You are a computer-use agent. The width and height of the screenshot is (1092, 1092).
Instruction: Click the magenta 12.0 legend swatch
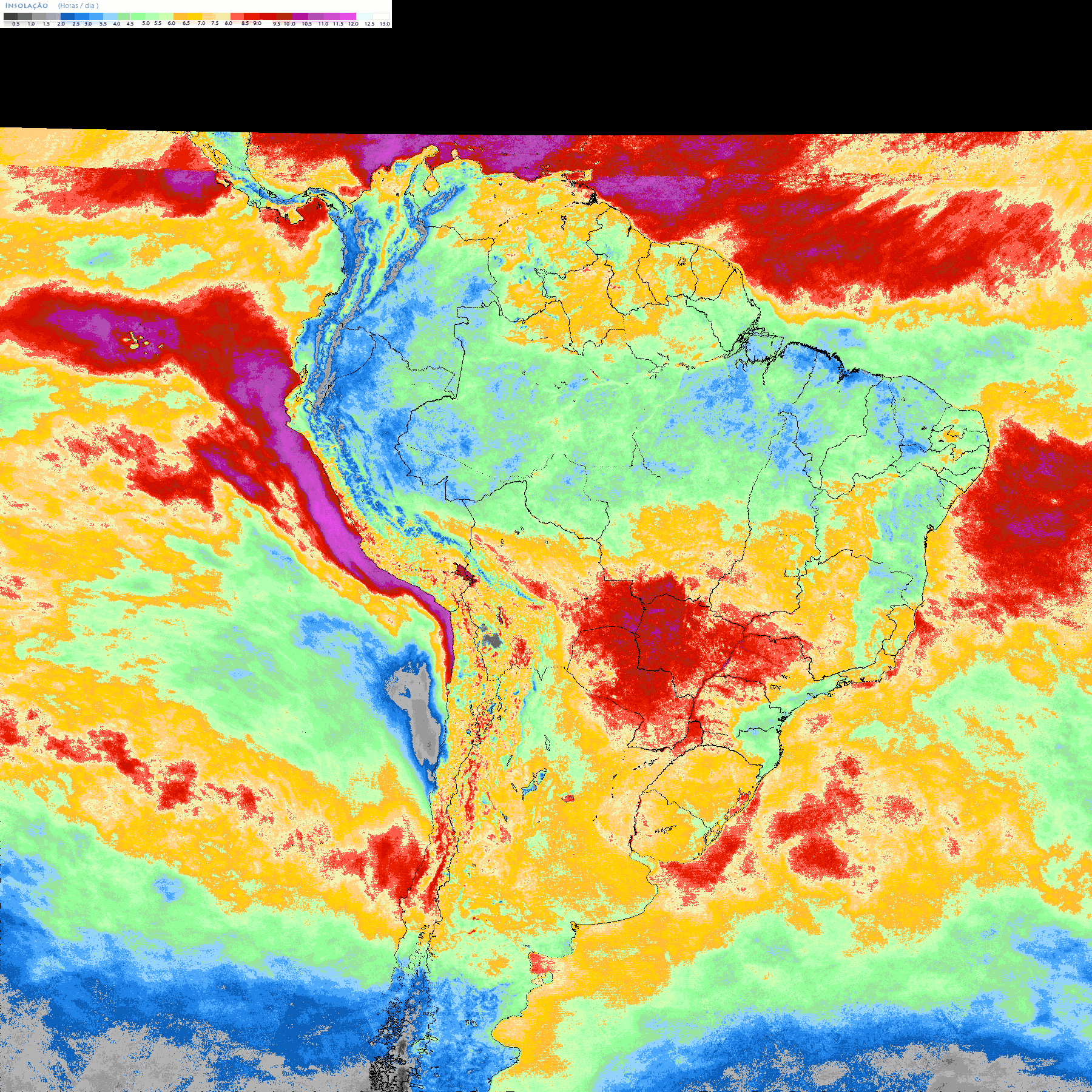coord(348,16)
